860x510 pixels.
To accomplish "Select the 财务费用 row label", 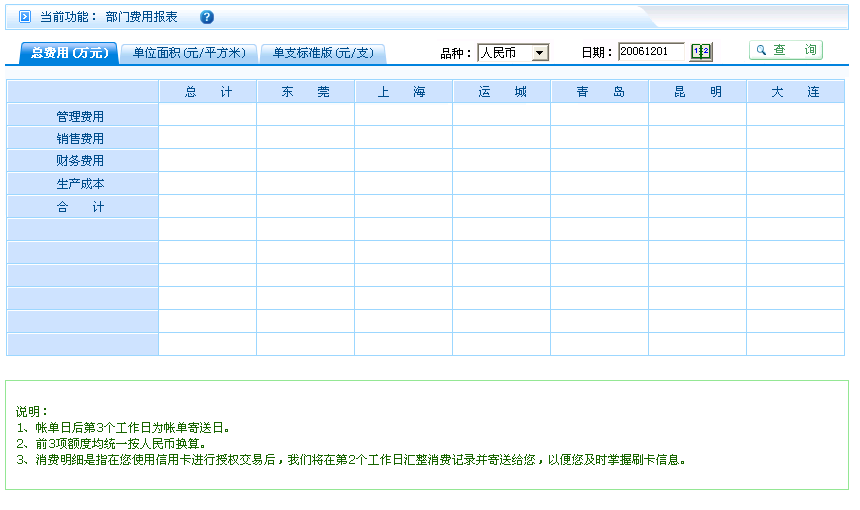I will pos(81,161).
